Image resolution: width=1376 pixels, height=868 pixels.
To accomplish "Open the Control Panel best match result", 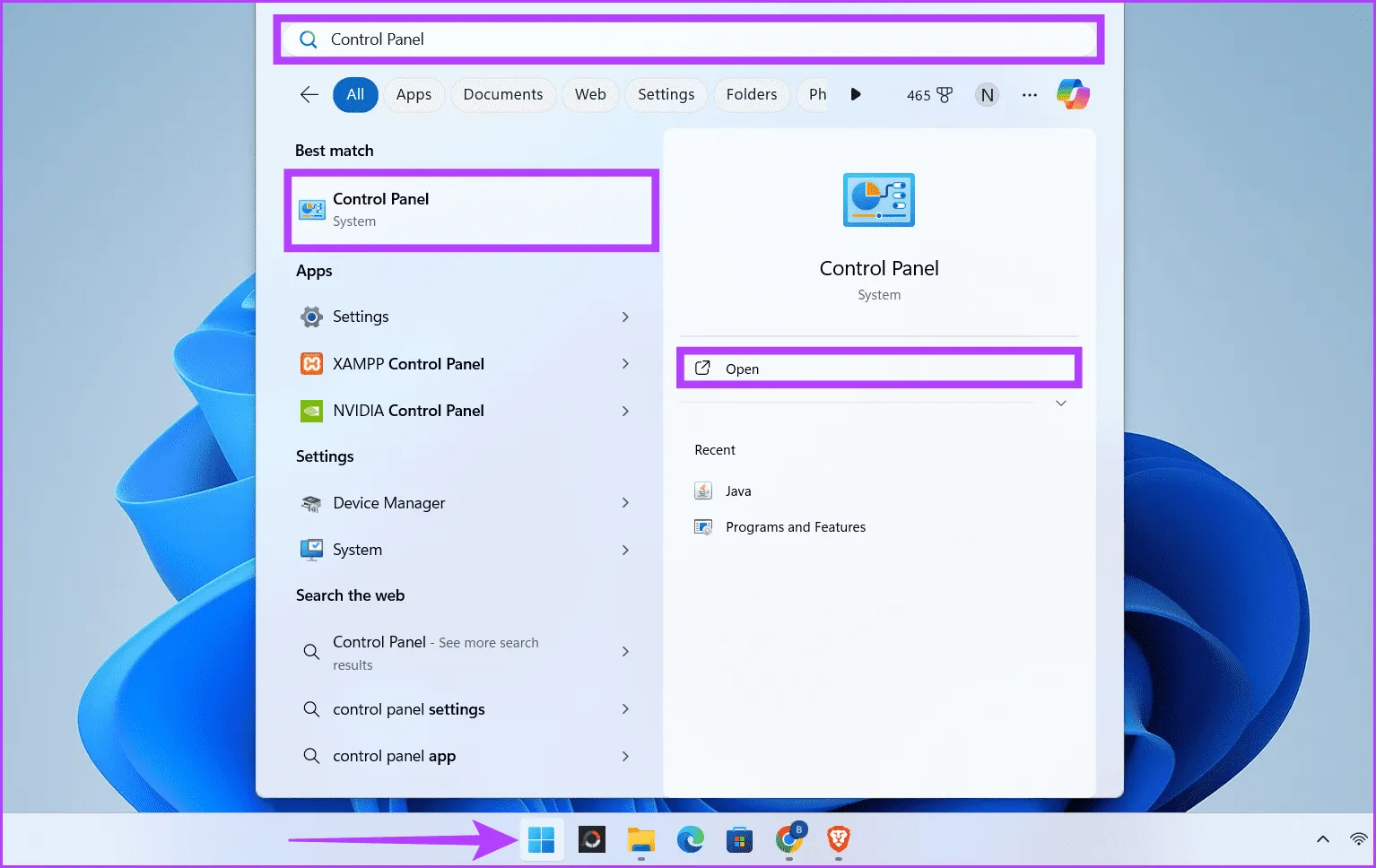I will point(472,210).
